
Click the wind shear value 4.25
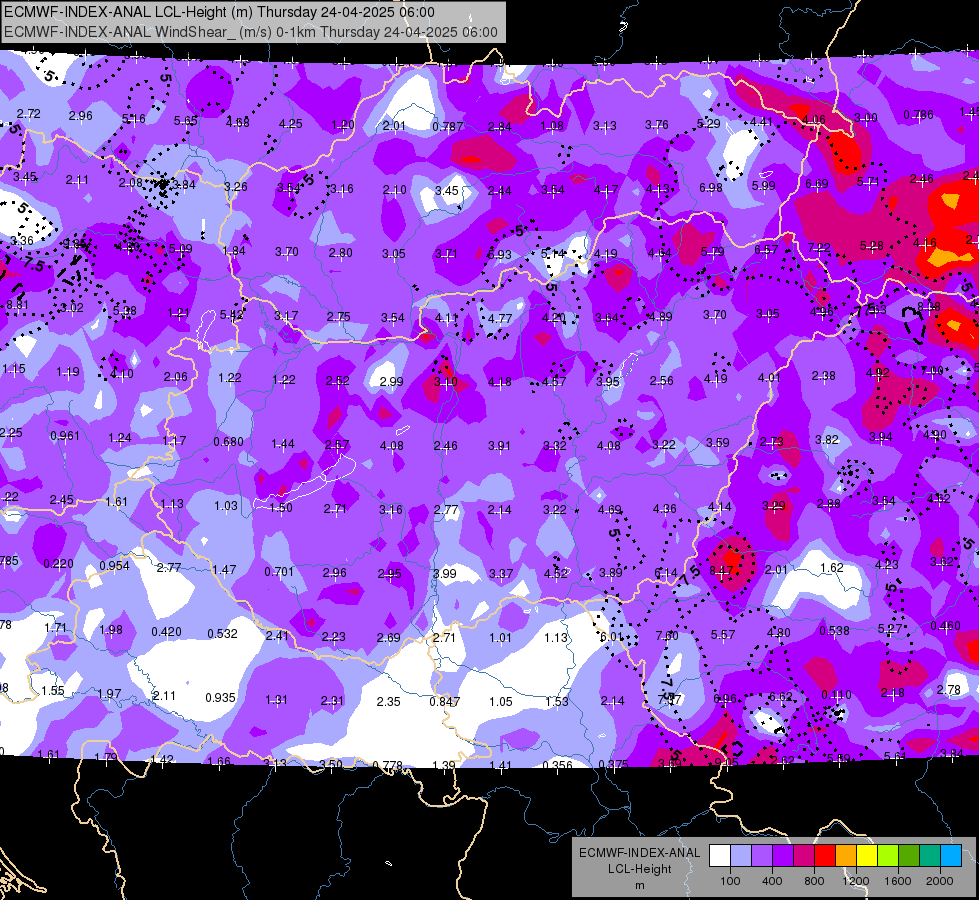pos(290,124)
